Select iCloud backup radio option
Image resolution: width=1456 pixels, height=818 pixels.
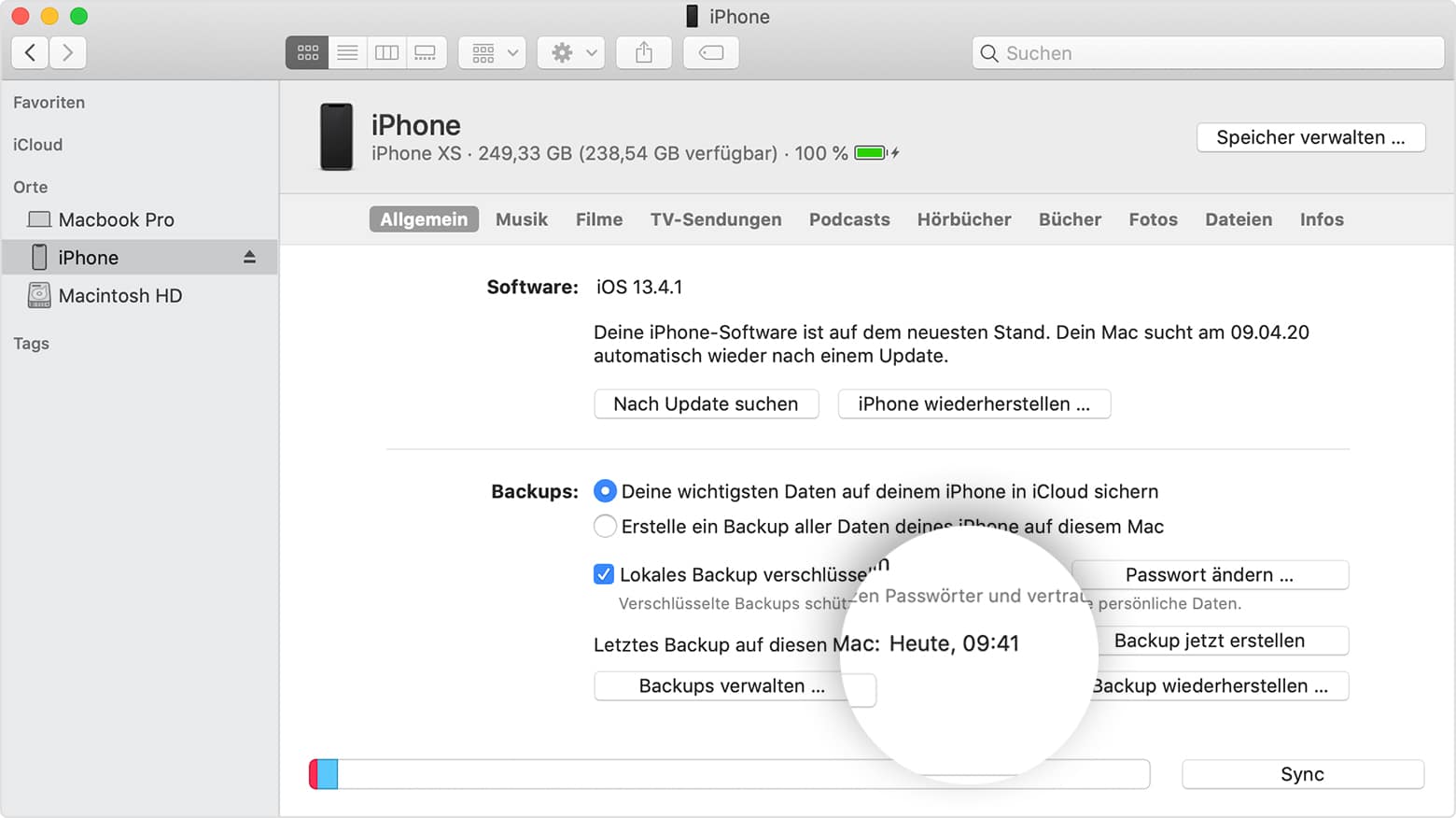tap(605, 491)
